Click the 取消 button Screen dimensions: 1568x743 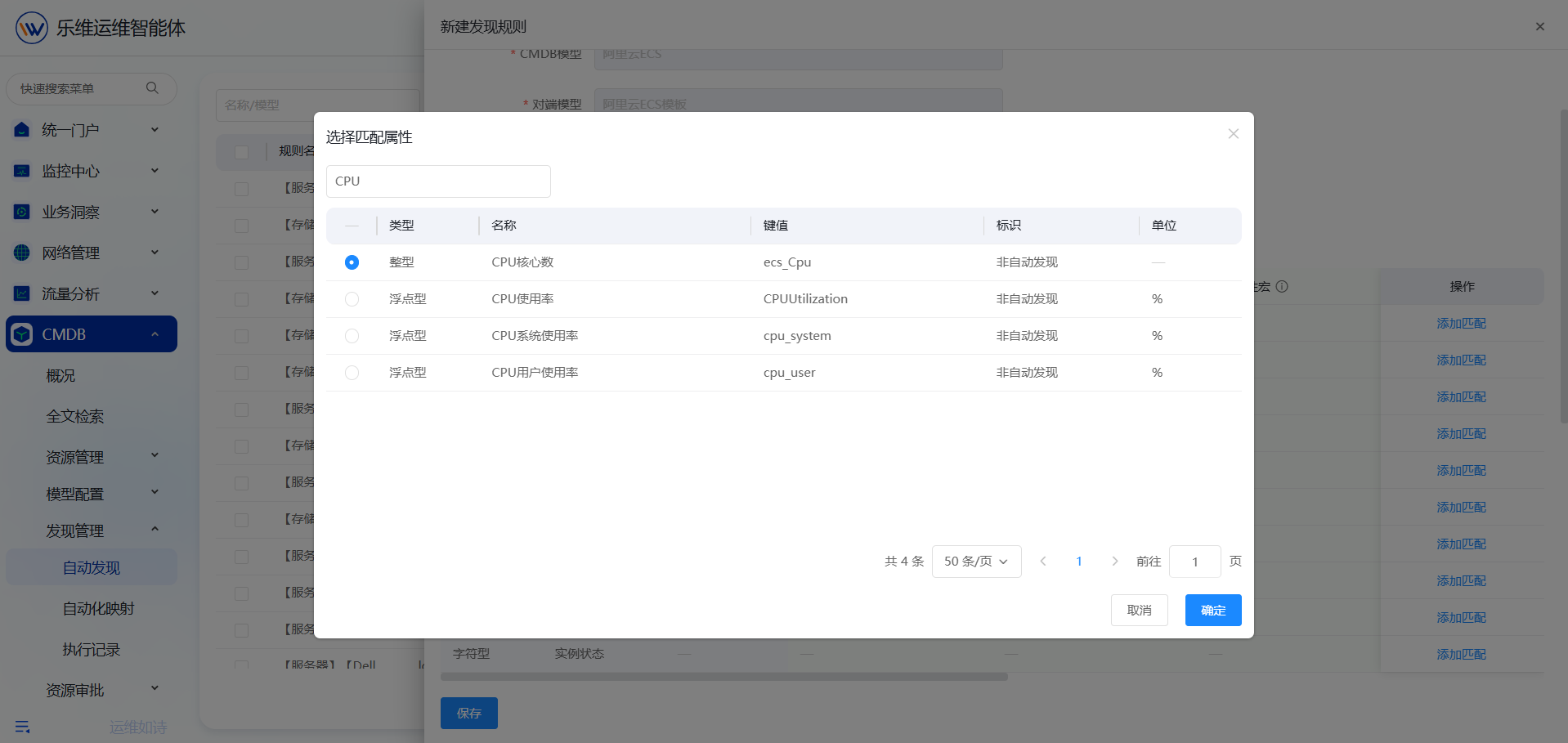coord(1139,611)
